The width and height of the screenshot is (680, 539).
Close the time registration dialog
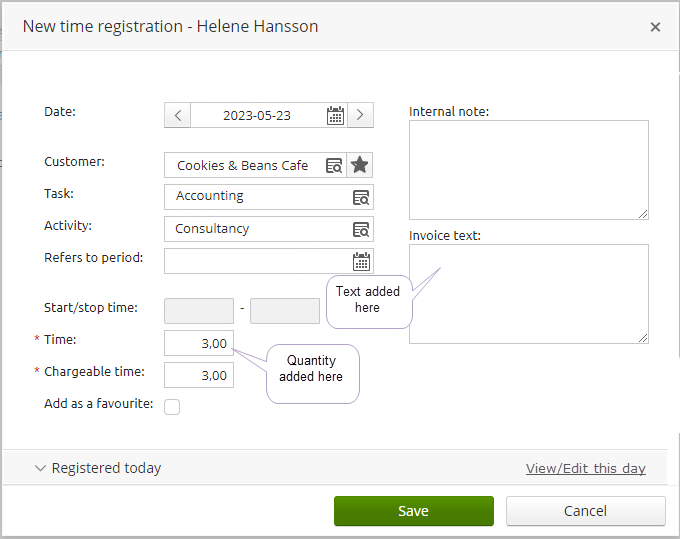click(655, 27)
